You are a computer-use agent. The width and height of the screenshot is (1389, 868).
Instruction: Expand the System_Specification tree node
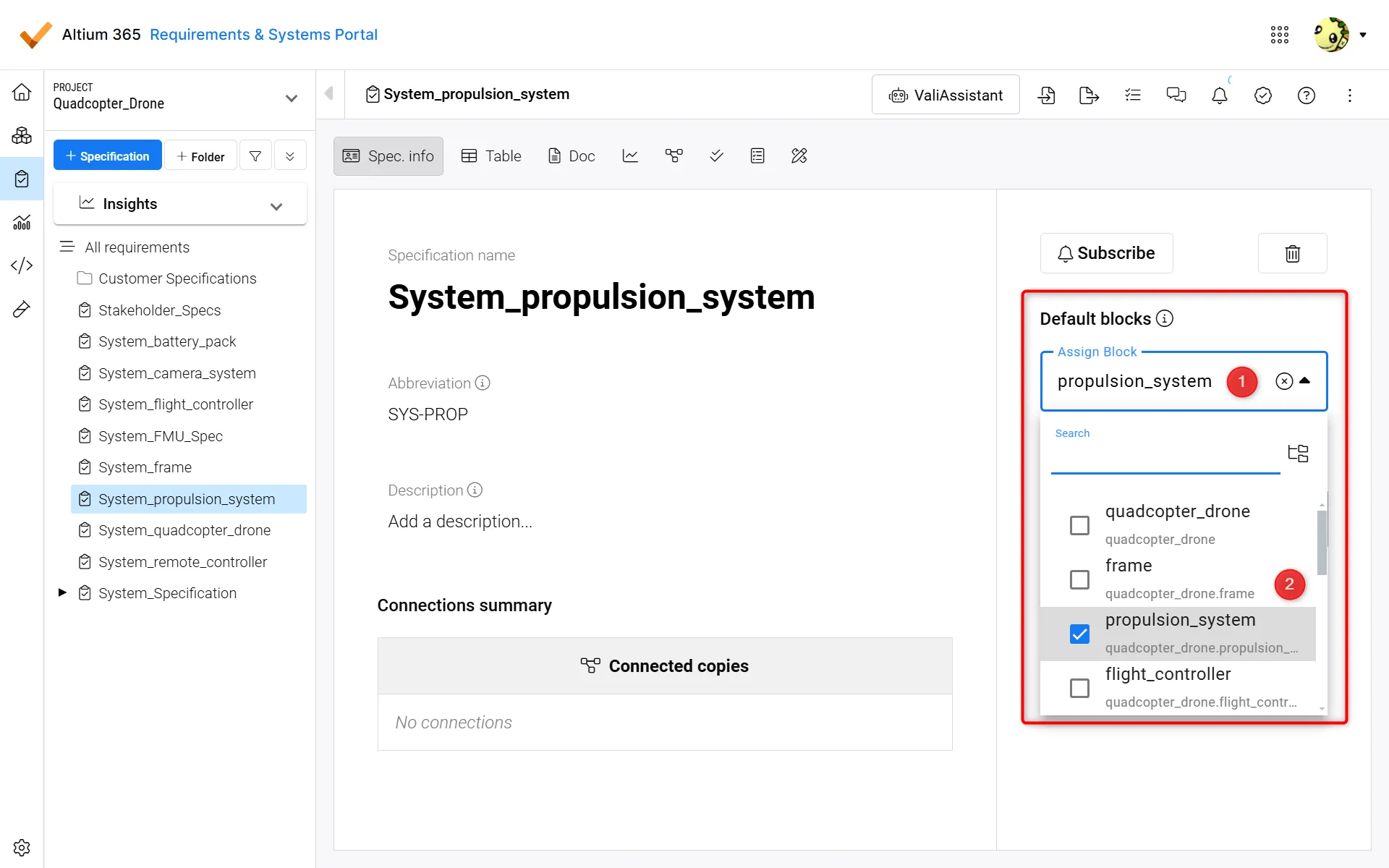(x=62, y=592)
